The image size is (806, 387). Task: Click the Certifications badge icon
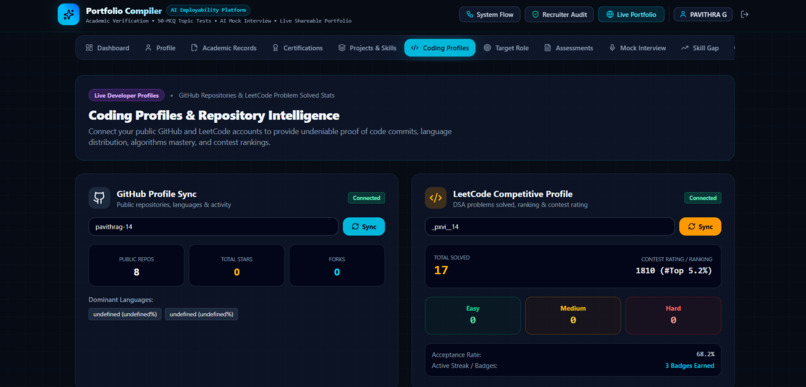(275, 48)
